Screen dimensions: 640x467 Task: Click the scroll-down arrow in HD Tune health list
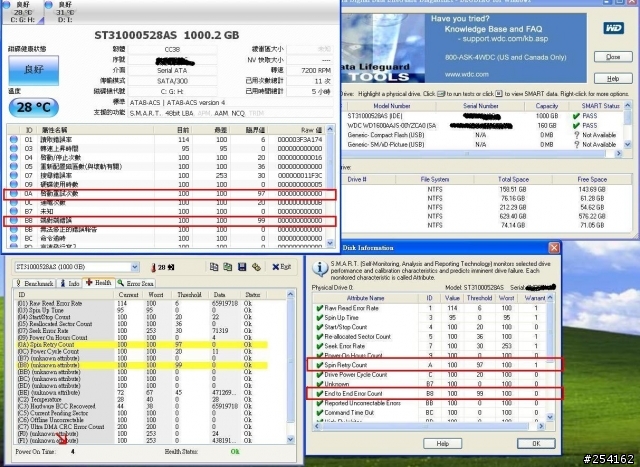(290, 440)
